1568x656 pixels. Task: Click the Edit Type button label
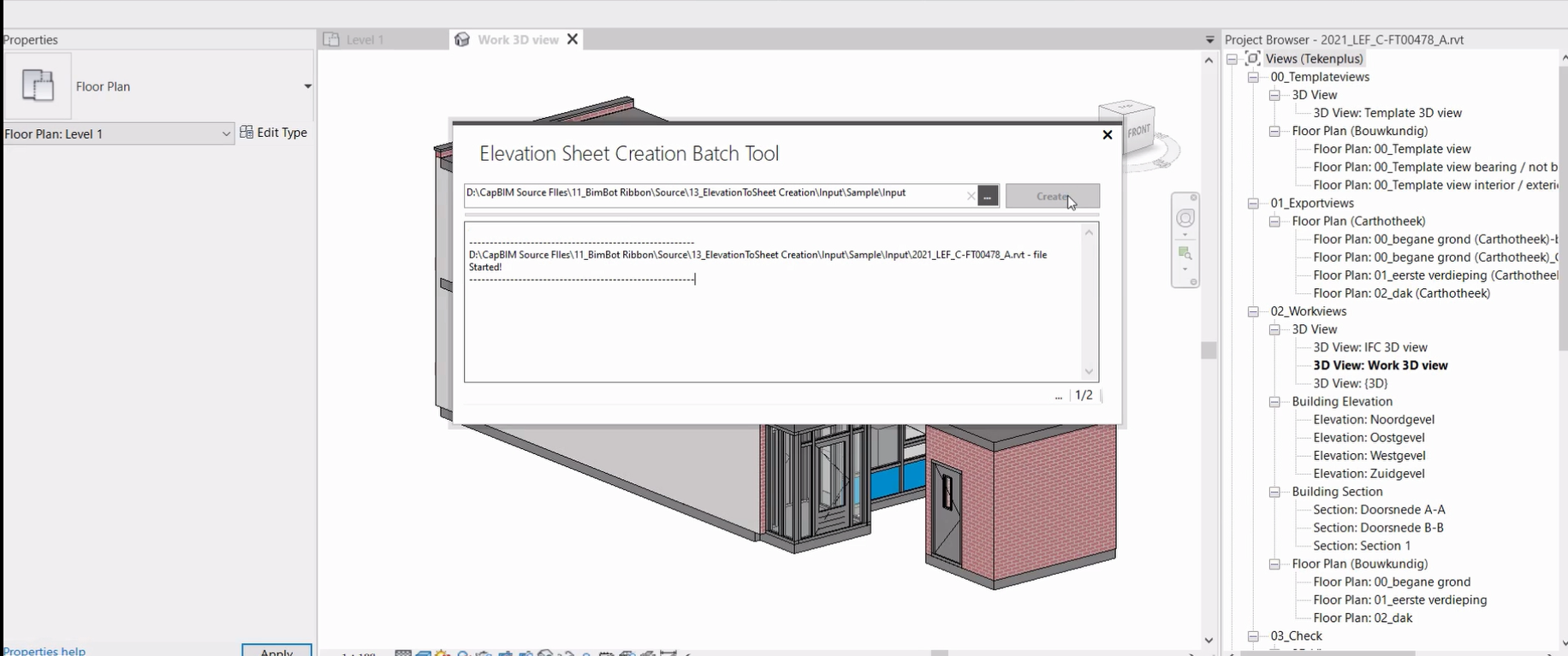click(x=282, y=133)
